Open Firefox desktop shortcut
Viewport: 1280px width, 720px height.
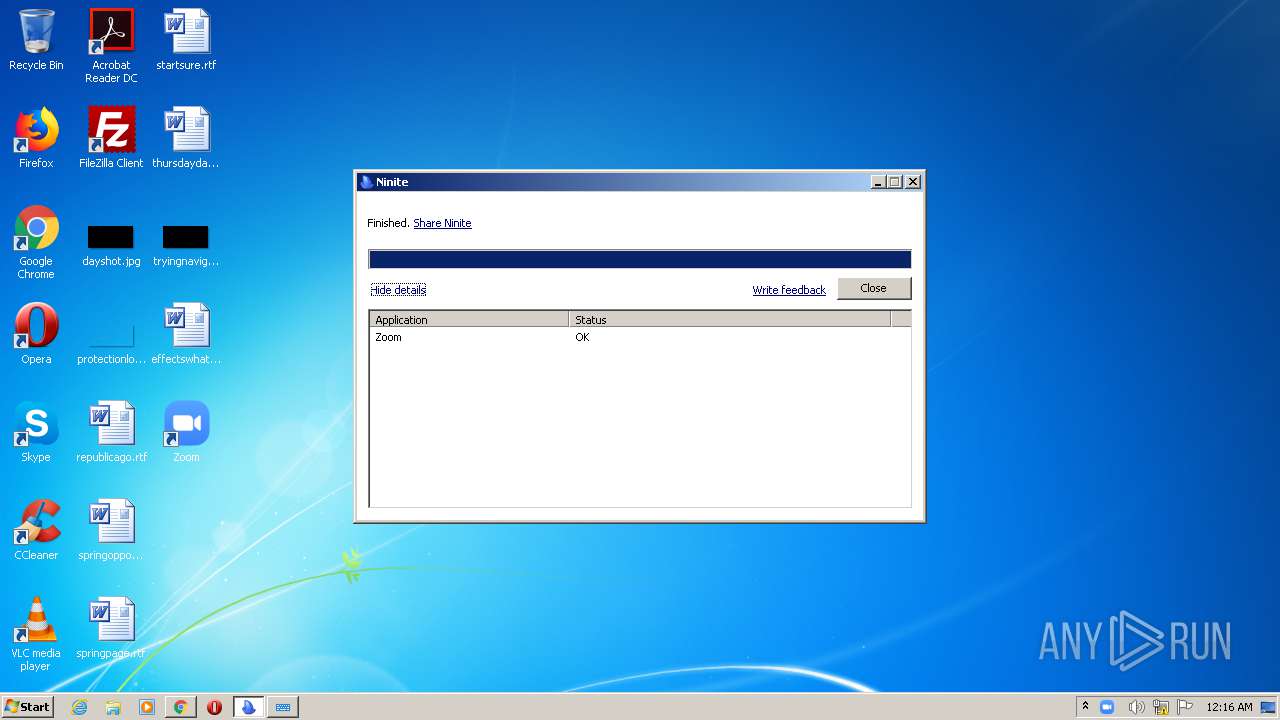[x=36, y=138]
